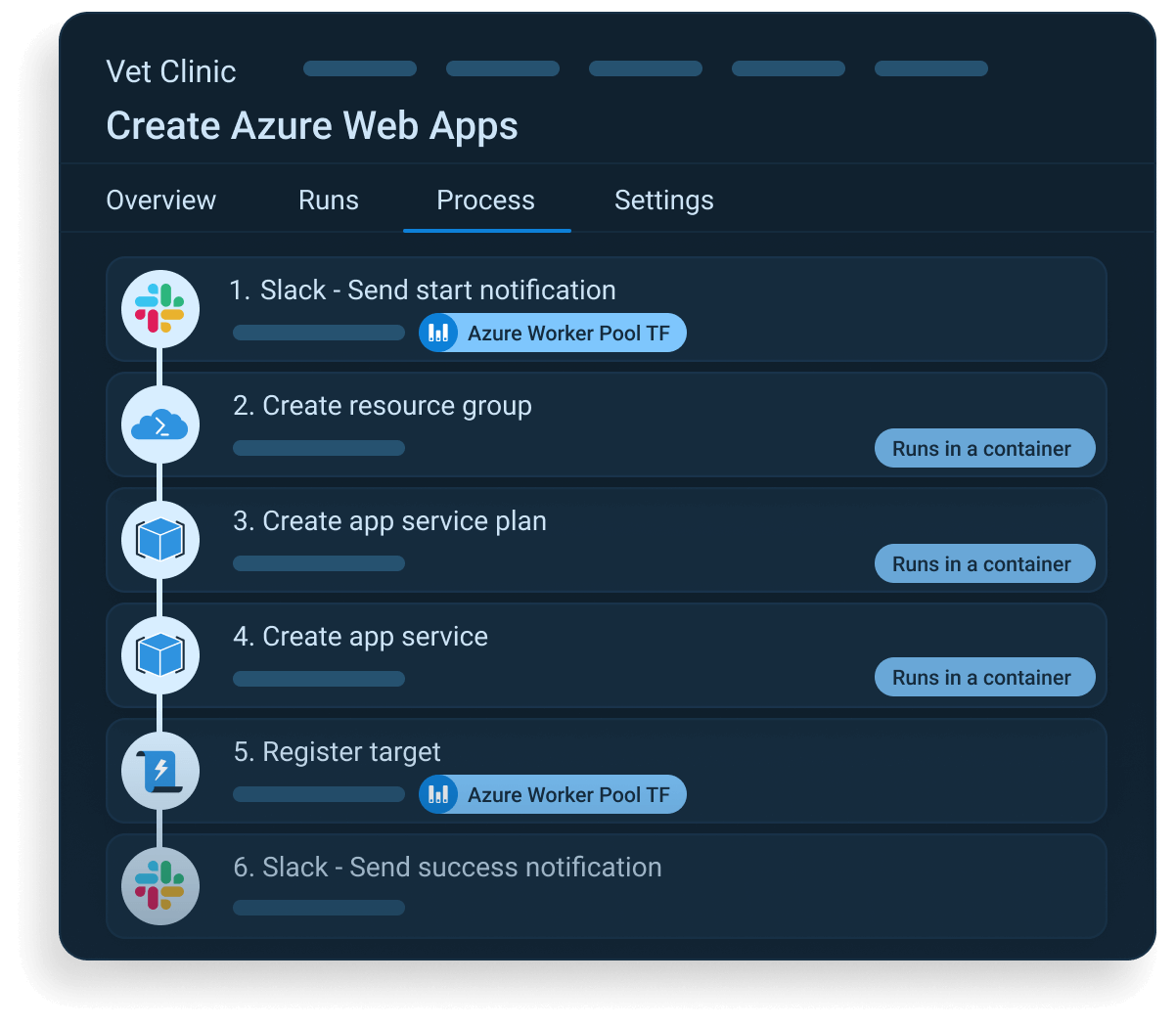Open the Azure Worker Pool TF badge on step 1
The image size is (1176, 1027).
coord(552,333)
